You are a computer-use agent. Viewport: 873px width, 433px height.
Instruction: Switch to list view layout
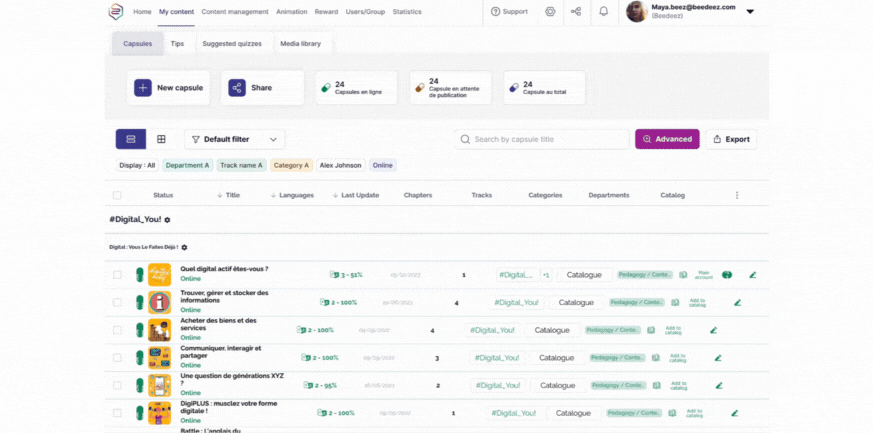pyautogui.click(x=131, y=139)
